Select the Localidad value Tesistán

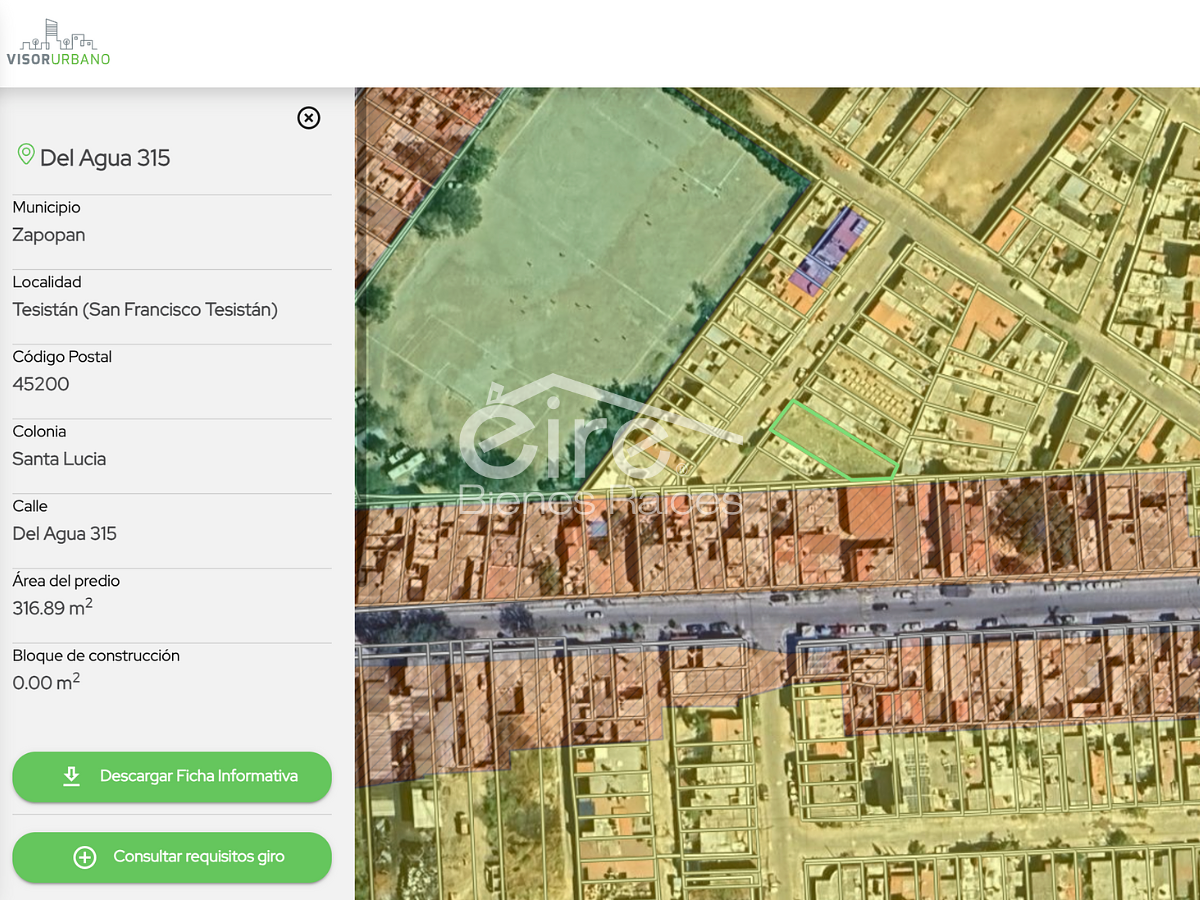[145, 310]
